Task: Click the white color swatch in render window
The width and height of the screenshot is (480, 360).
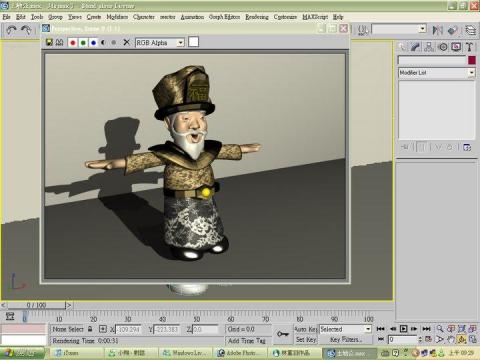Action: (x=194, y=42)
